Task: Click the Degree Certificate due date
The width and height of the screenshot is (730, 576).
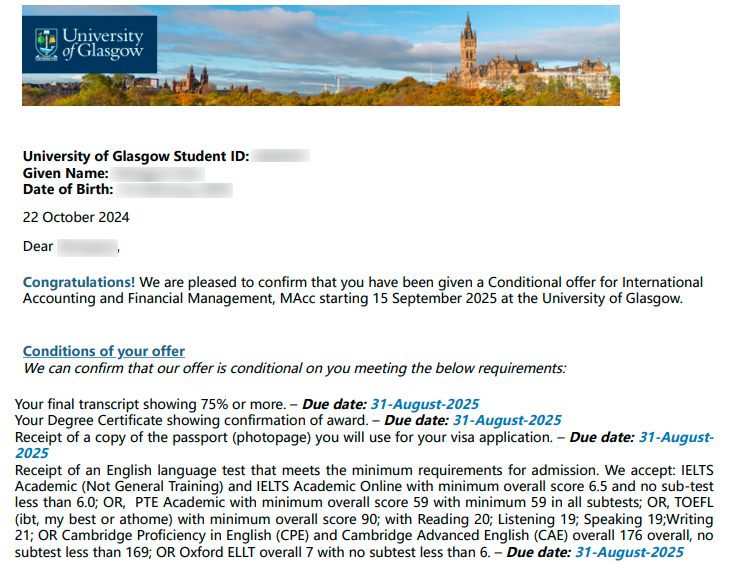Action: click(507, 420)
